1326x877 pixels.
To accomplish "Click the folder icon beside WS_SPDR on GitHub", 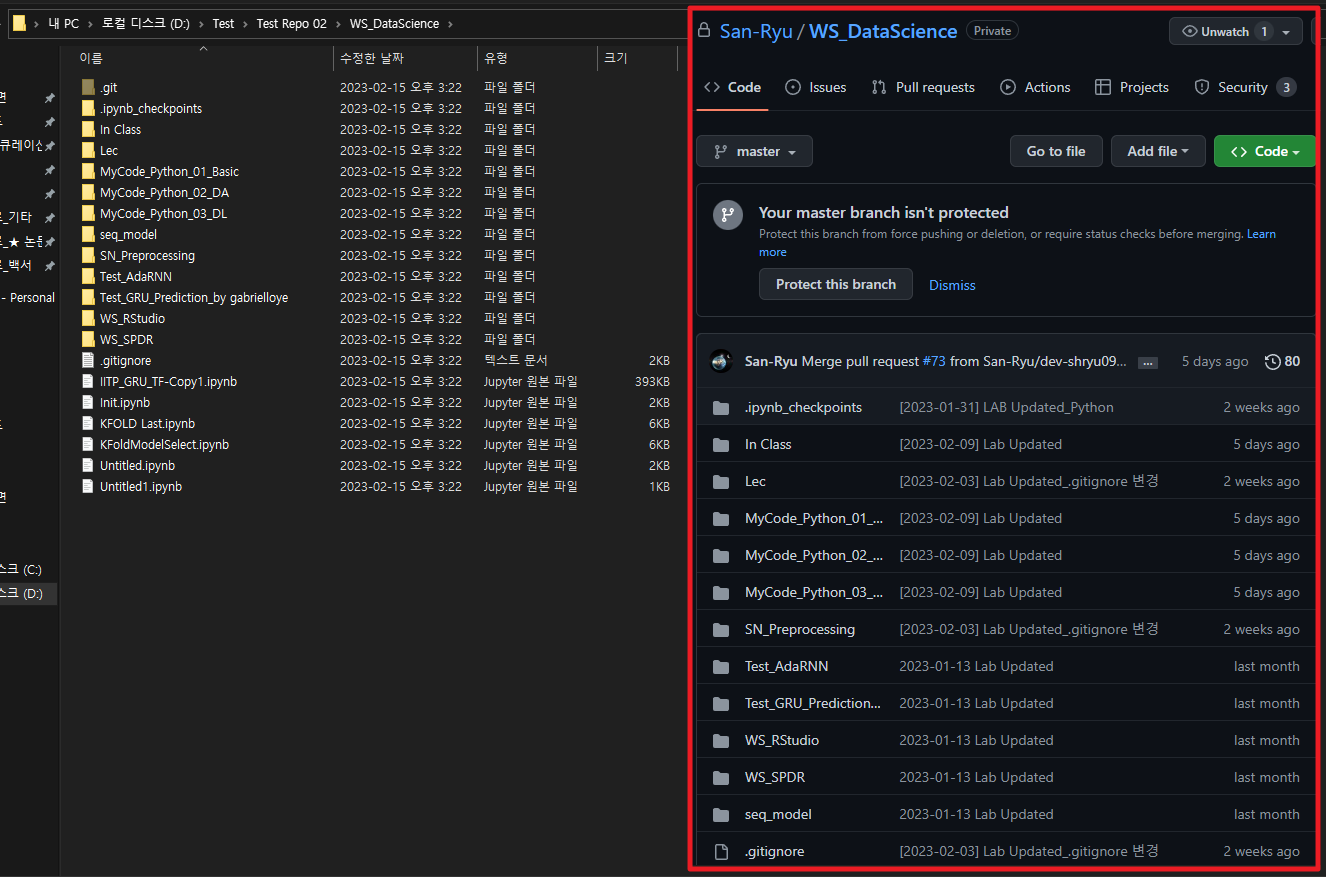I will point(721,777).
